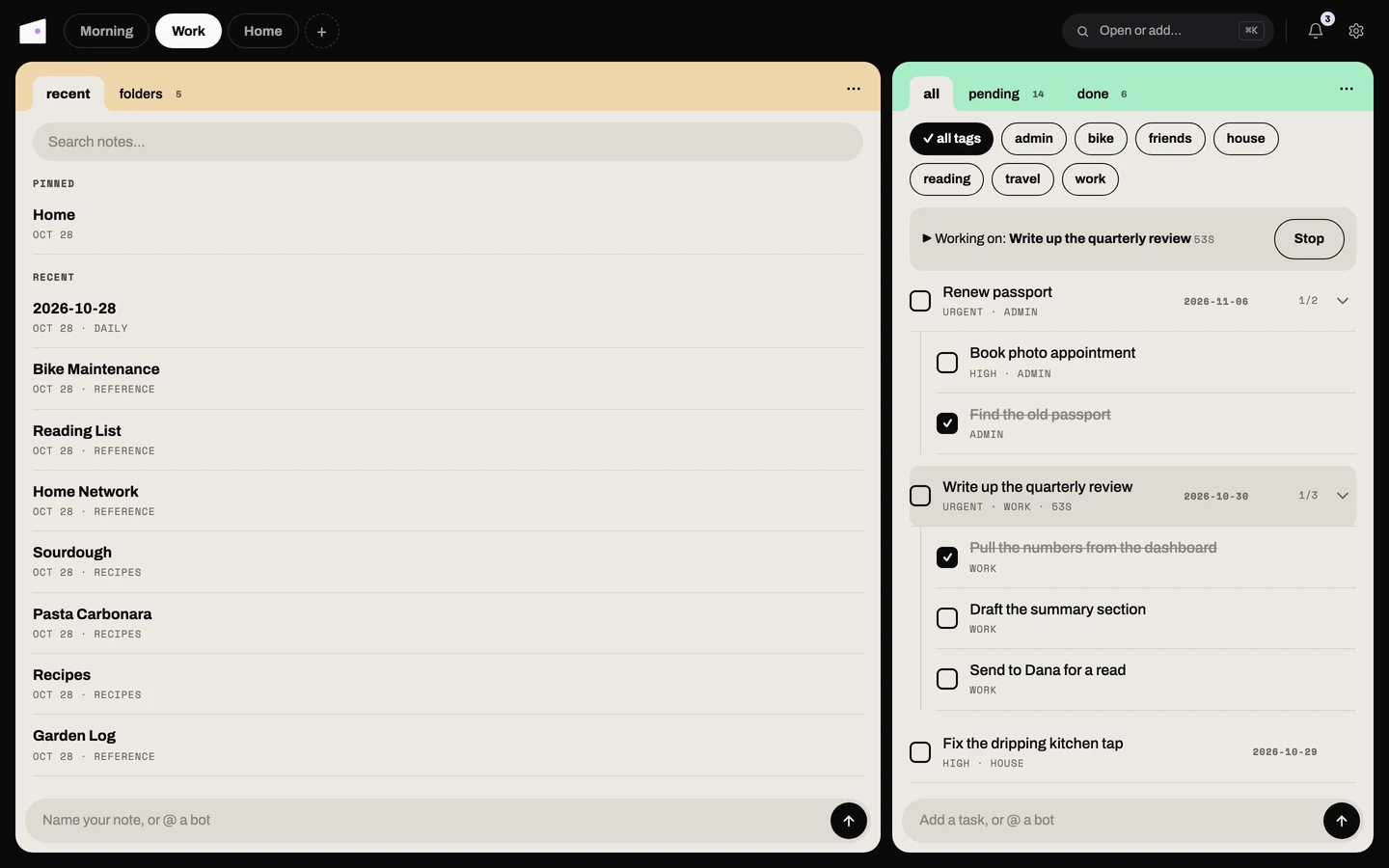Filter tasks by reading tag
Screen dimensions: 1389x868
[x=947, y=179]
